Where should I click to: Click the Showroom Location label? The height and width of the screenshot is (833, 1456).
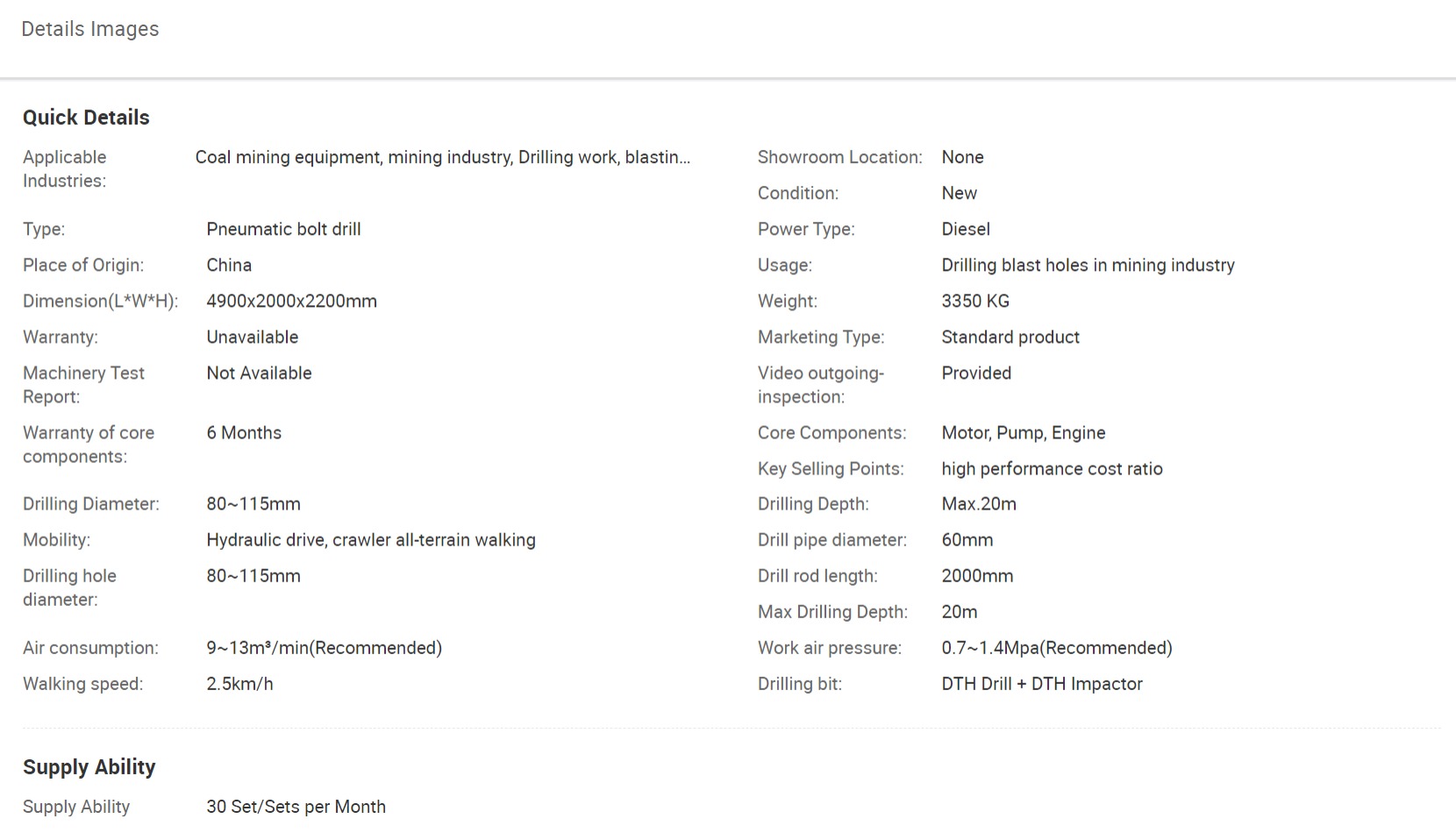[839, 157]
